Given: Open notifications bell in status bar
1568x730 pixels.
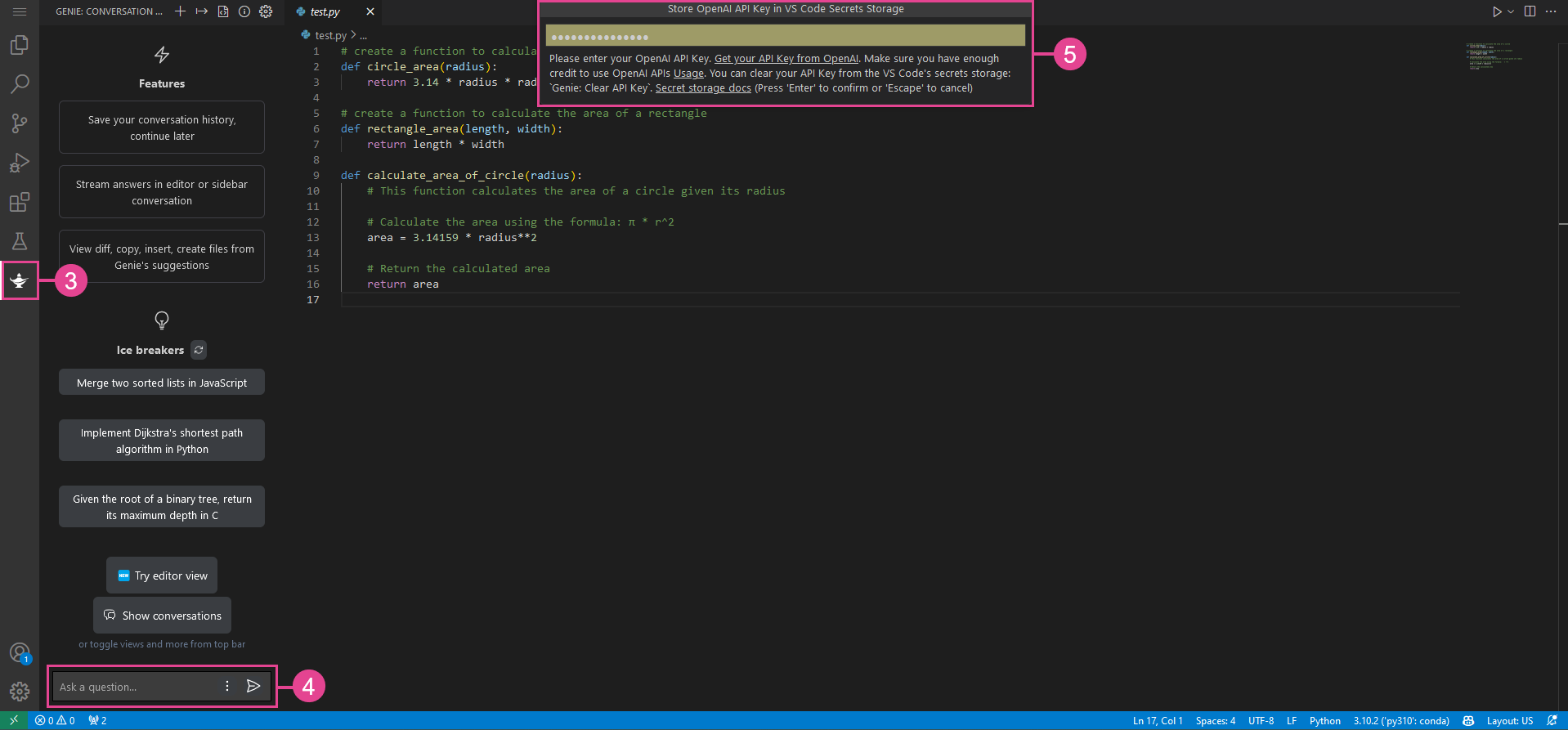Looking at the screenshot, I should [x=1552, y=720].
